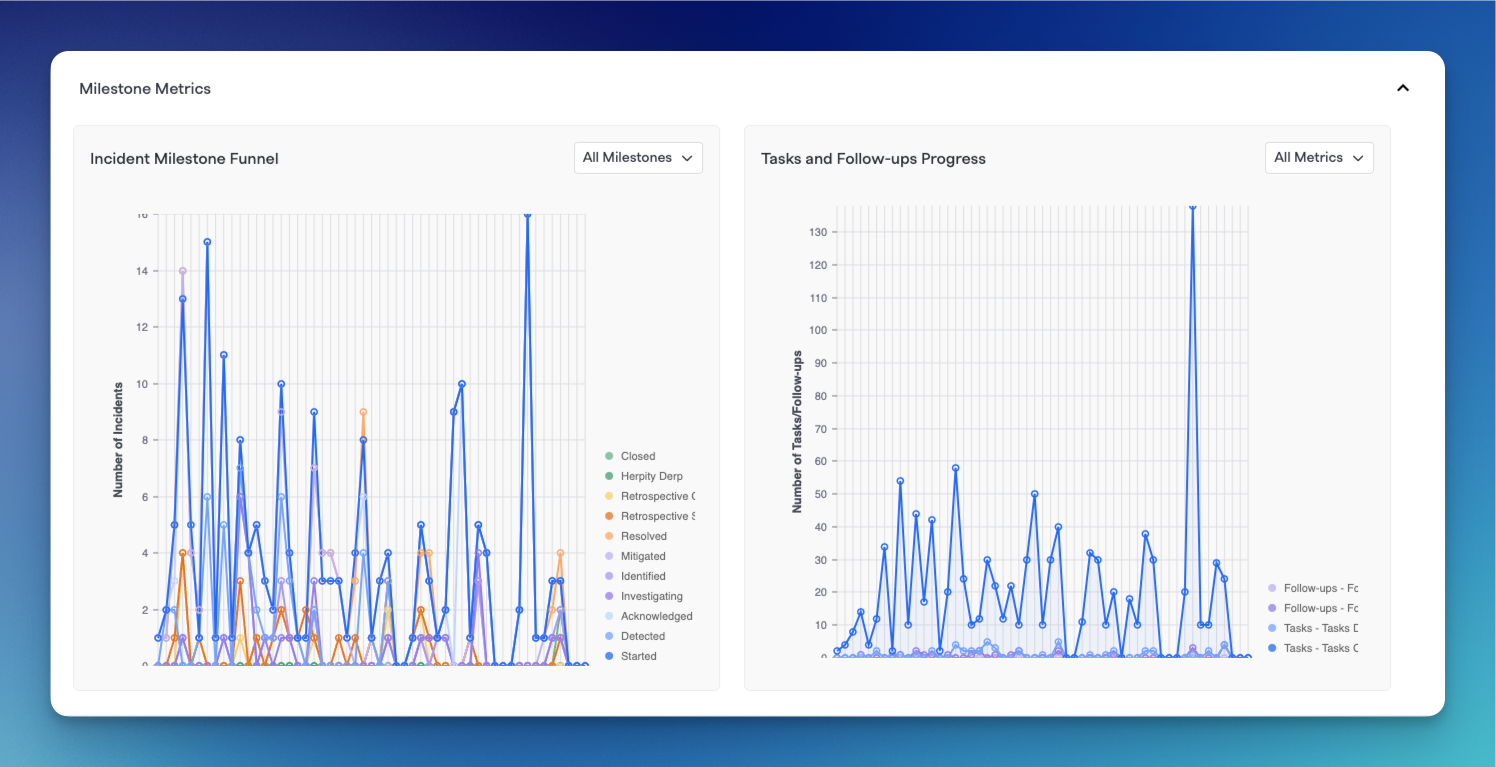
Task: Open the All Metrics dropdown
Action: [1319, 157]
